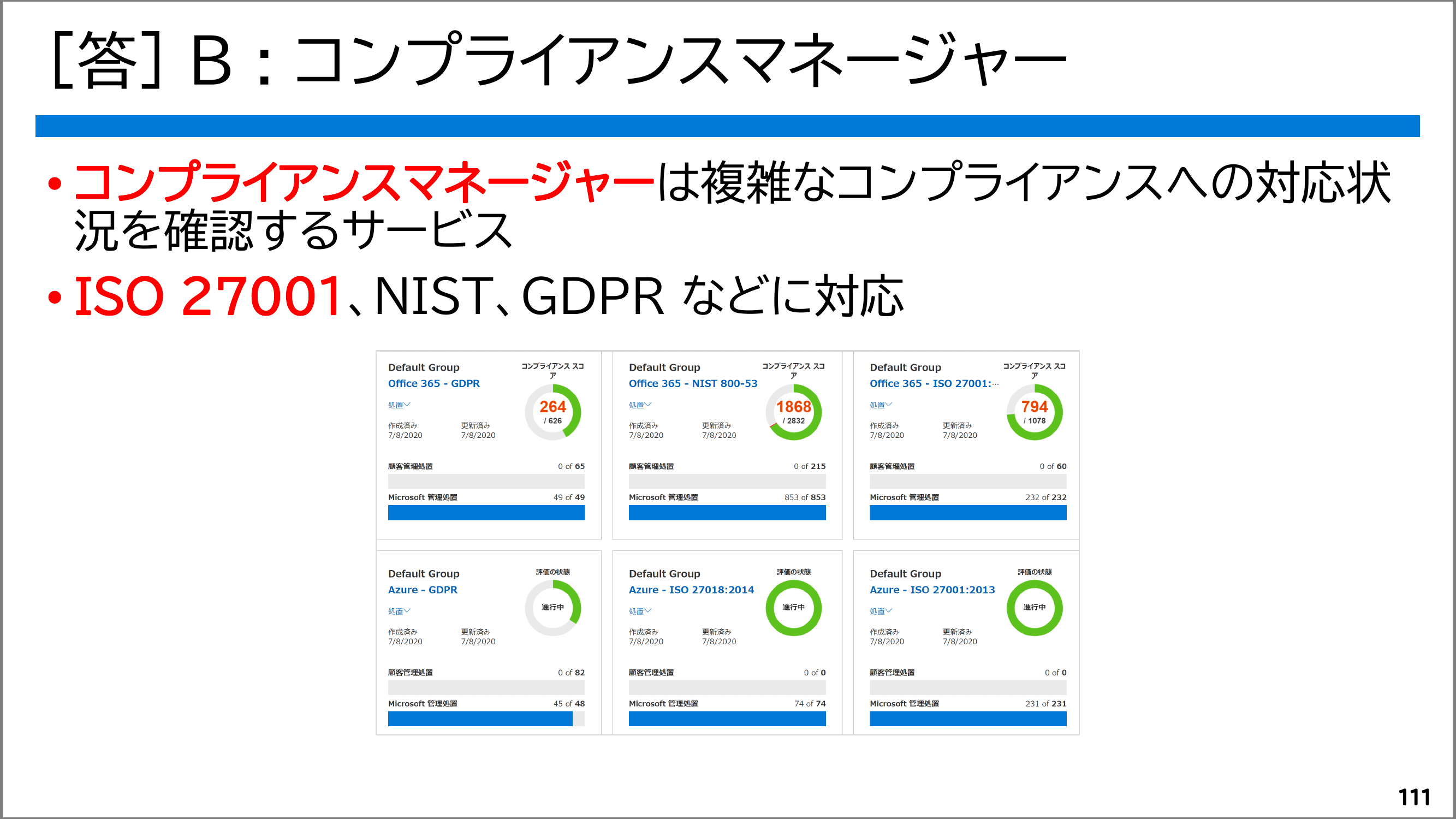
Task: Expand 処置 dropdown in the Office 365 GDPR card
Action: [x=399, y=405]
